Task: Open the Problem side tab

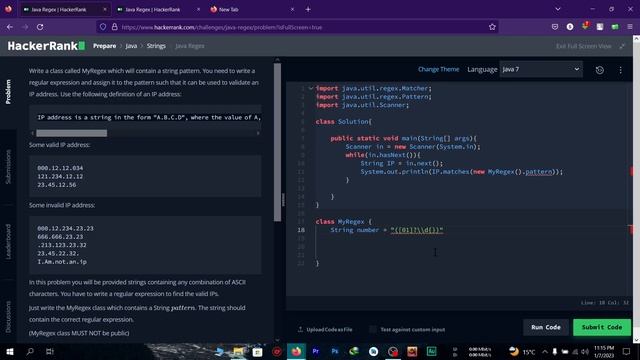Action: coord(8,91)
